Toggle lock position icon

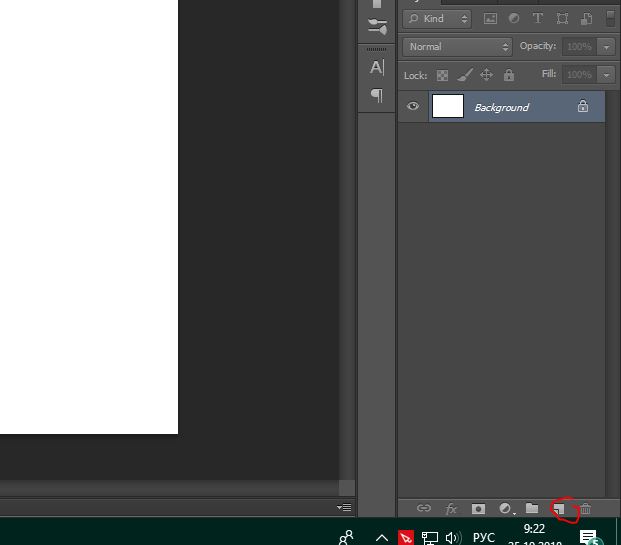tap(486, 74)
